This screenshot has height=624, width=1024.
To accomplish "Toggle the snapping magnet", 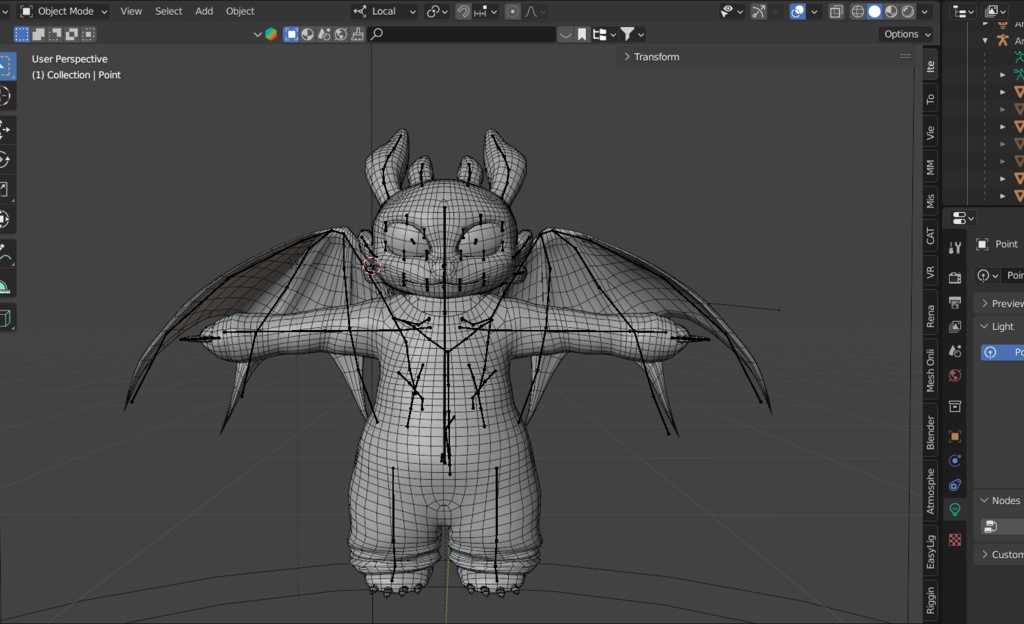I will [x=463, y=11].
